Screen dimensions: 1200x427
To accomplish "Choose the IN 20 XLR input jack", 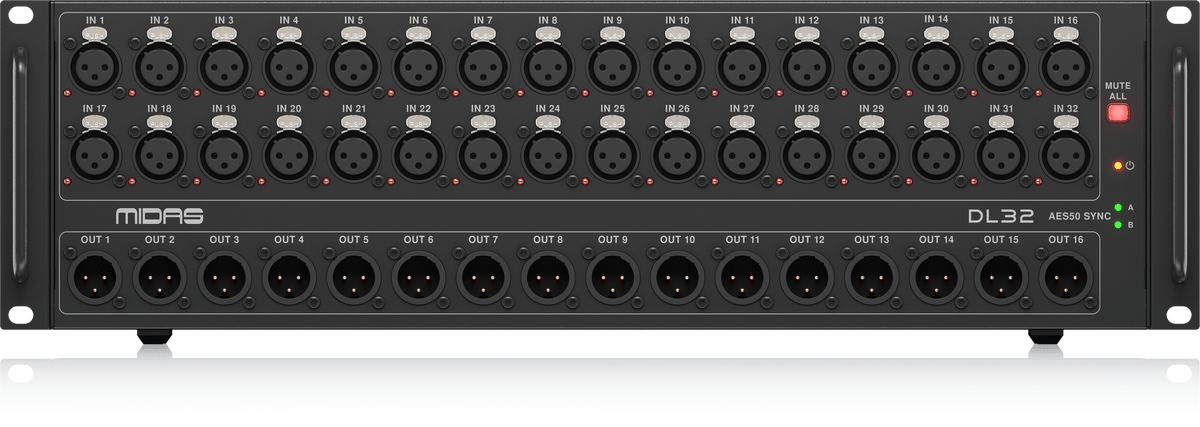I will coord(289,154).
